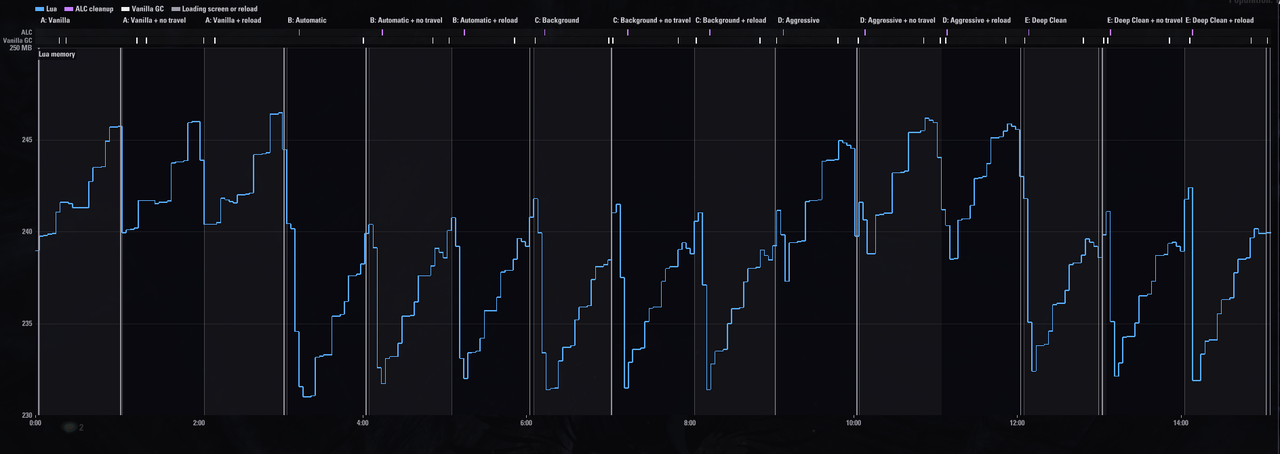The height and width of the screenshot is (454, 1280).
Task: Select the A: Vanilla + reload label
Action: [233, 20]
